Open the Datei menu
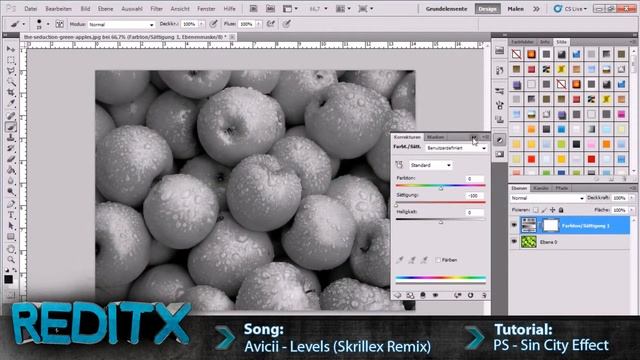Screen dimensions: 640x360 click(x=31, y=9)
